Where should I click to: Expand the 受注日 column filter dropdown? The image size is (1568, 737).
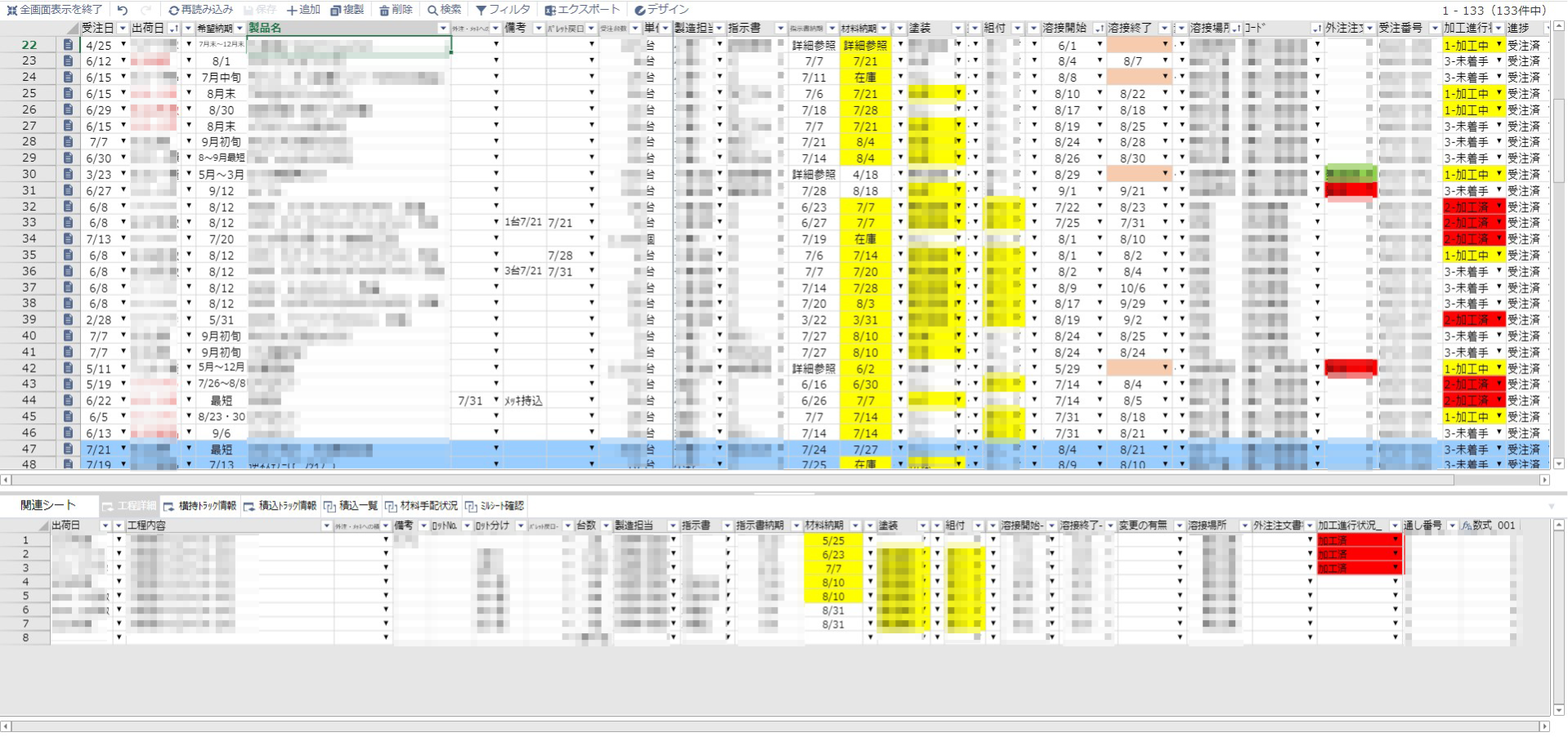(123, 29)
